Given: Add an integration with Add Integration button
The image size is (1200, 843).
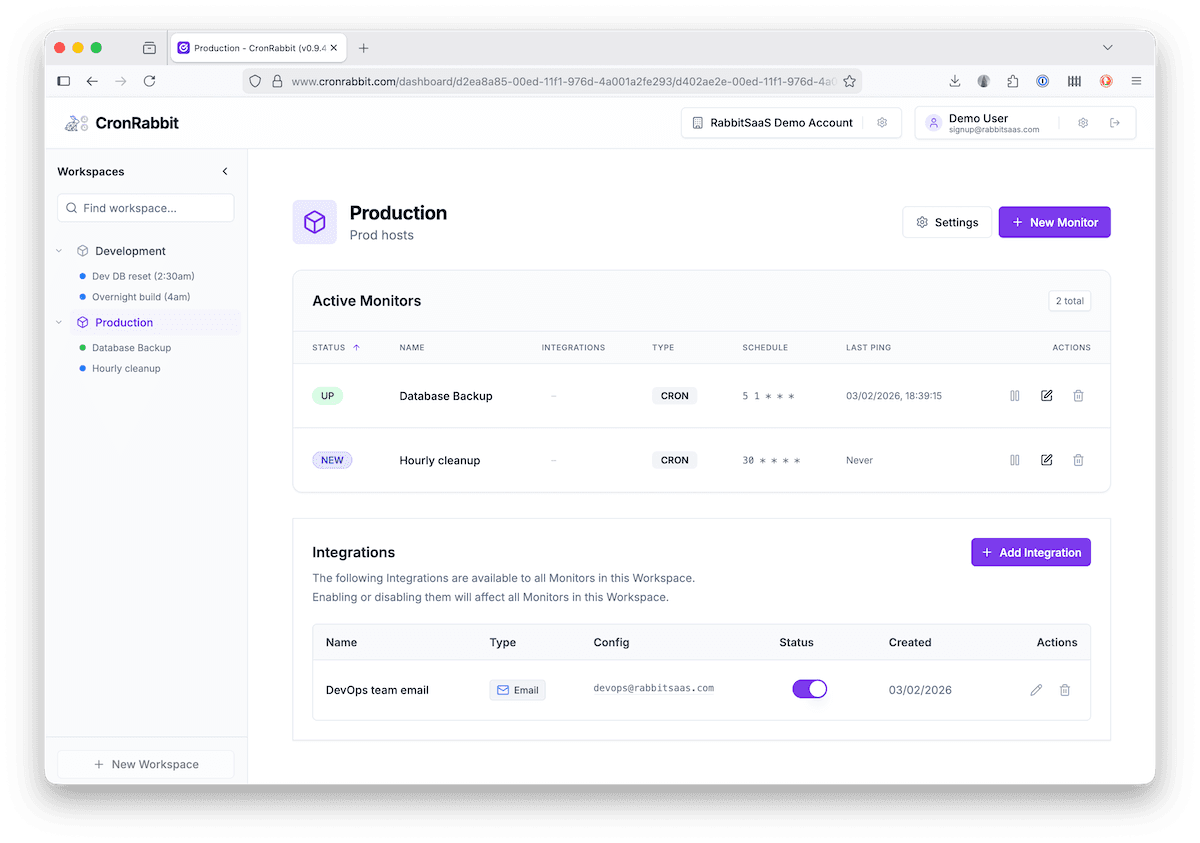Looking at the screenshot, I should coord(1030,551).
